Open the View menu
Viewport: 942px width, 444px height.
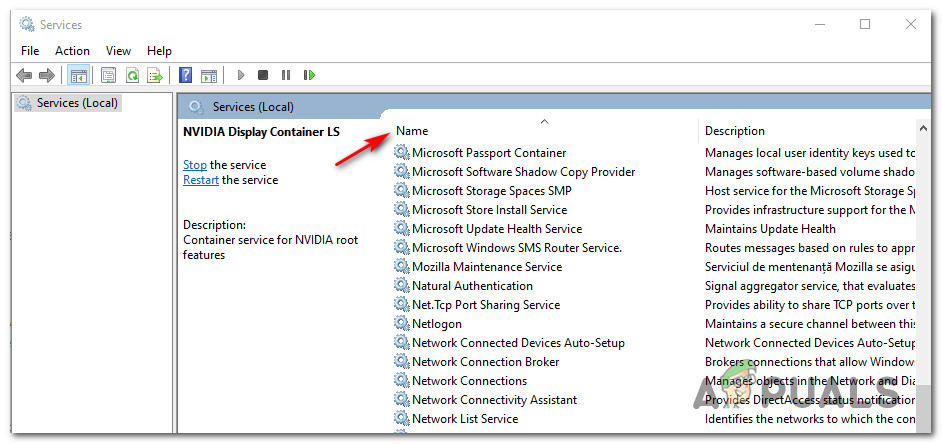point(118,50)
